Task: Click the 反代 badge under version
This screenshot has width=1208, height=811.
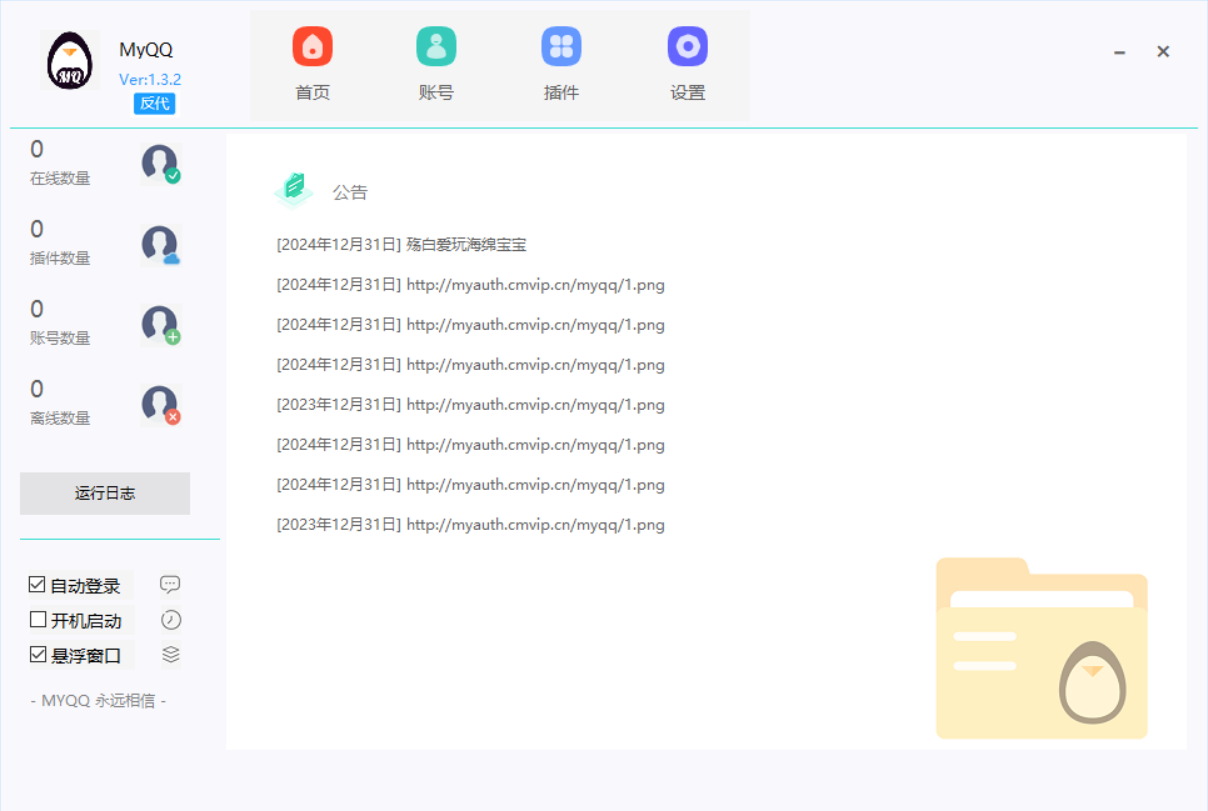Action: pos(154,103)
